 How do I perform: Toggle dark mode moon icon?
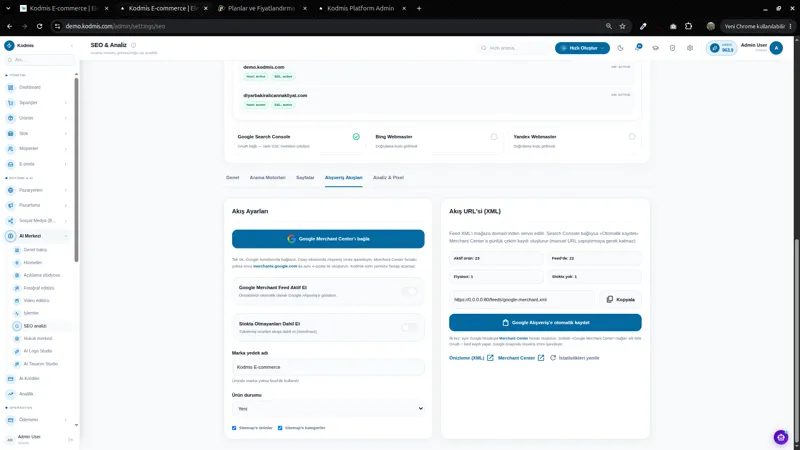(x=620, y=48)
